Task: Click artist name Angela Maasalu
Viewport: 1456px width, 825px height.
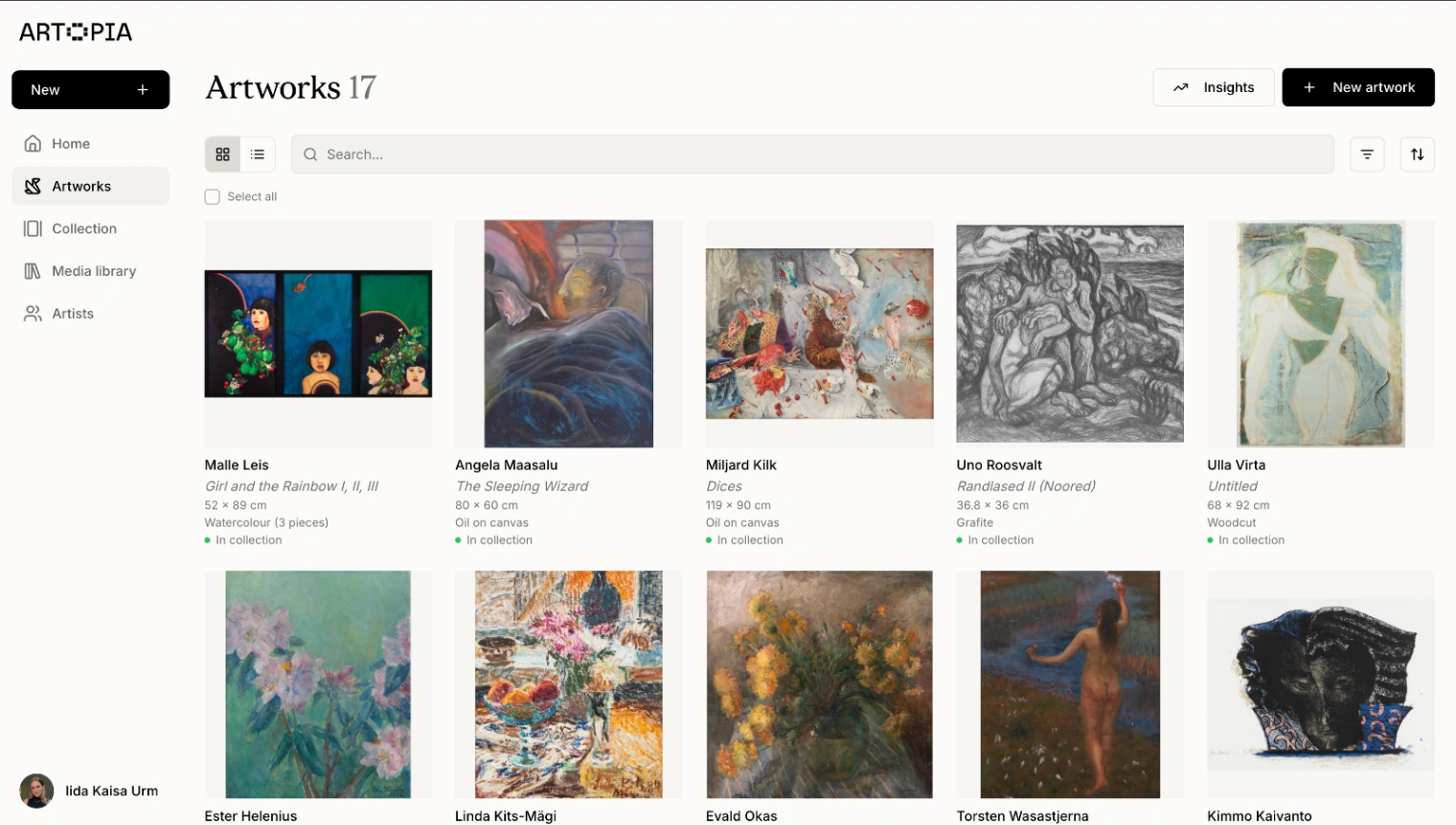Action: click(x=507, y=466)
